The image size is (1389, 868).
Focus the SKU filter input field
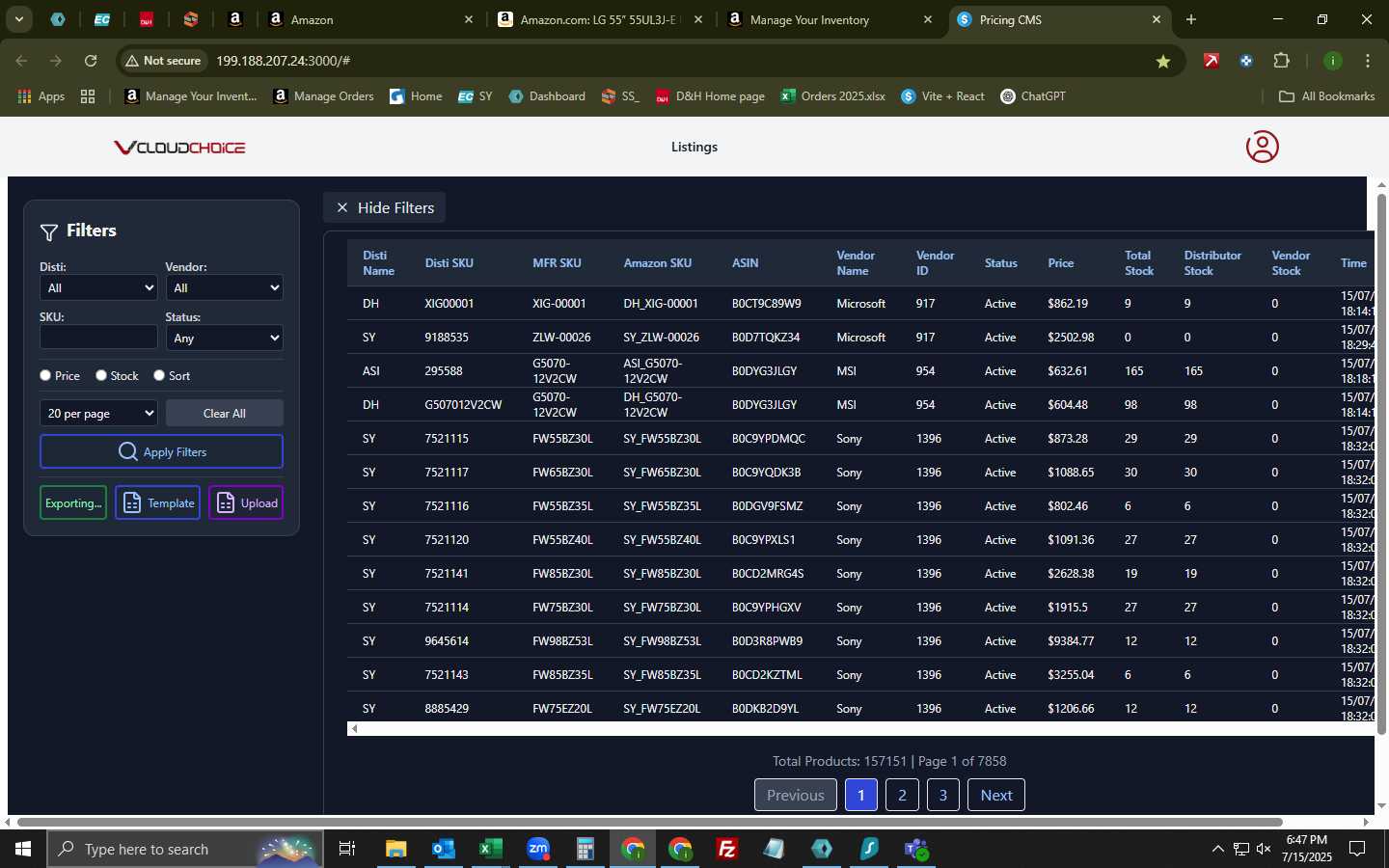point(98,337)
